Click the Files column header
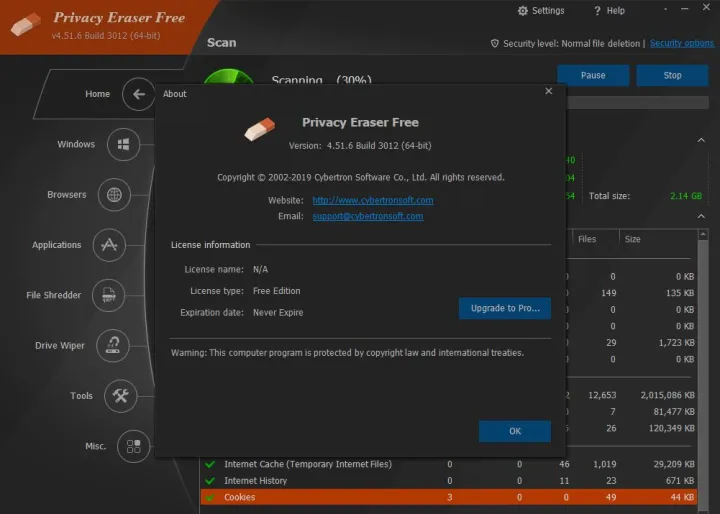The image size is (720, 514). point(587,239)
